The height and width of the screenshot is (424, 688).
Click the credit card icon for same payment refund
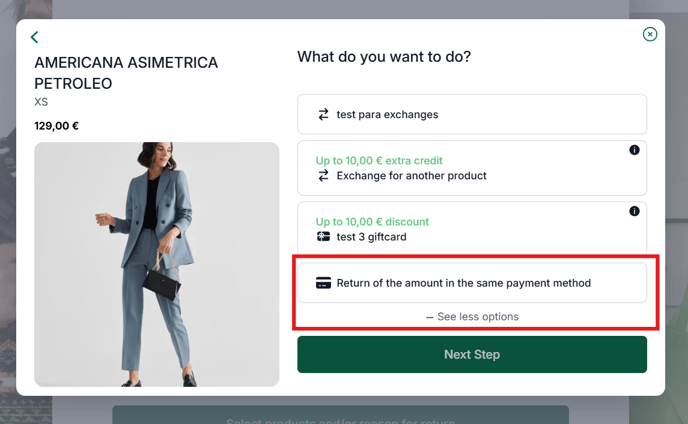(x=323, y=283)
